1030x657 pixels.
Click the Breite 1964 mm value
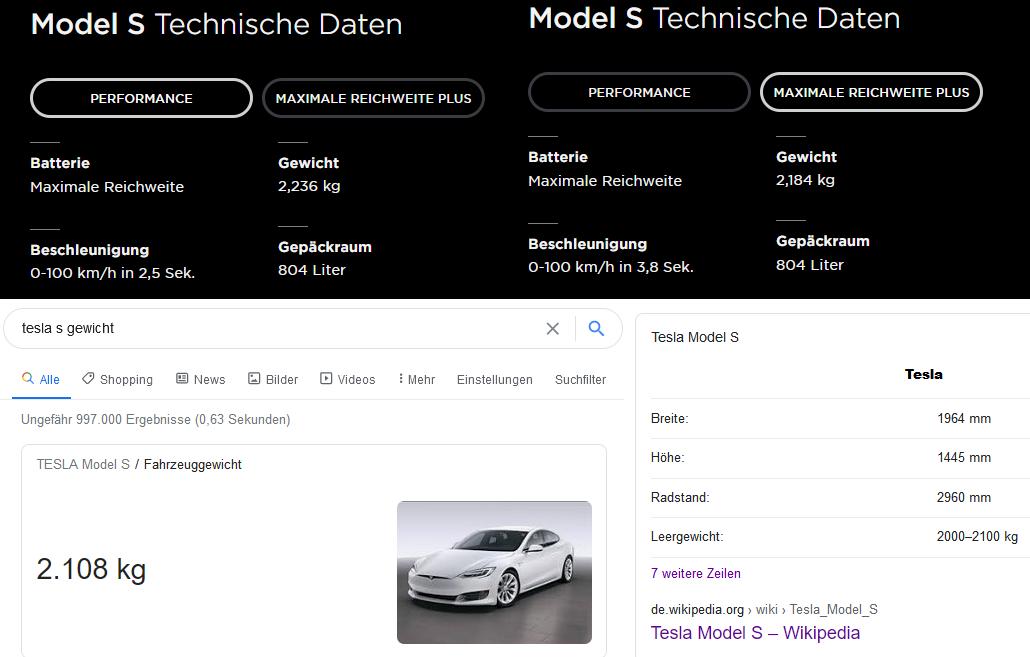point(964,419)
